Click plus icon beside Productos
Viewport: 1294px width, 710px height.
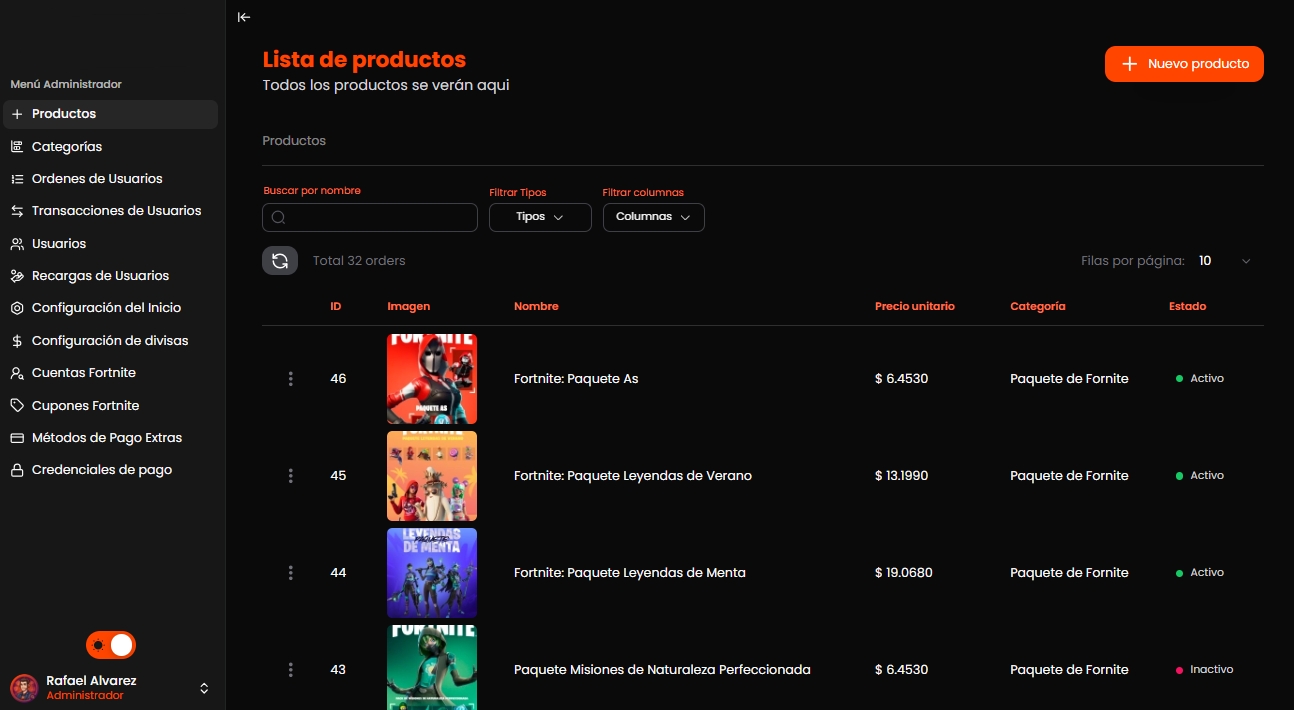17,114
